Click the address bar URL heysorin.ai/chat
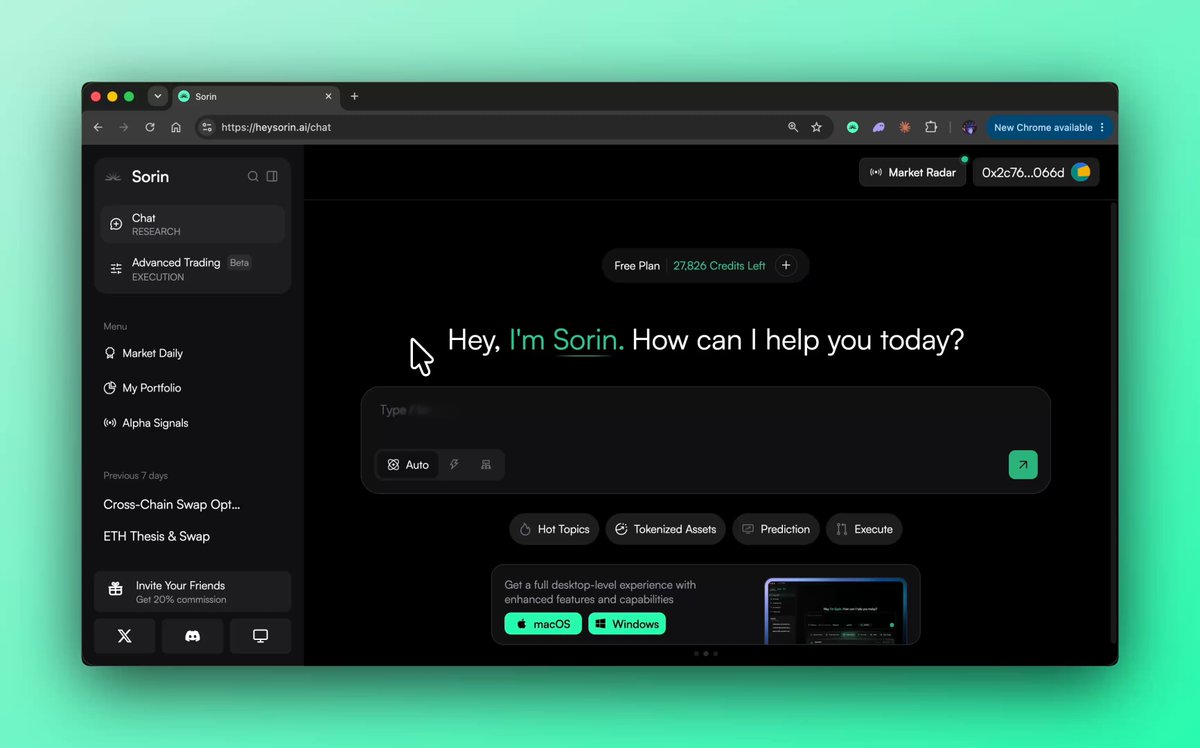The image size is (1200, 748). pos(276,127)
